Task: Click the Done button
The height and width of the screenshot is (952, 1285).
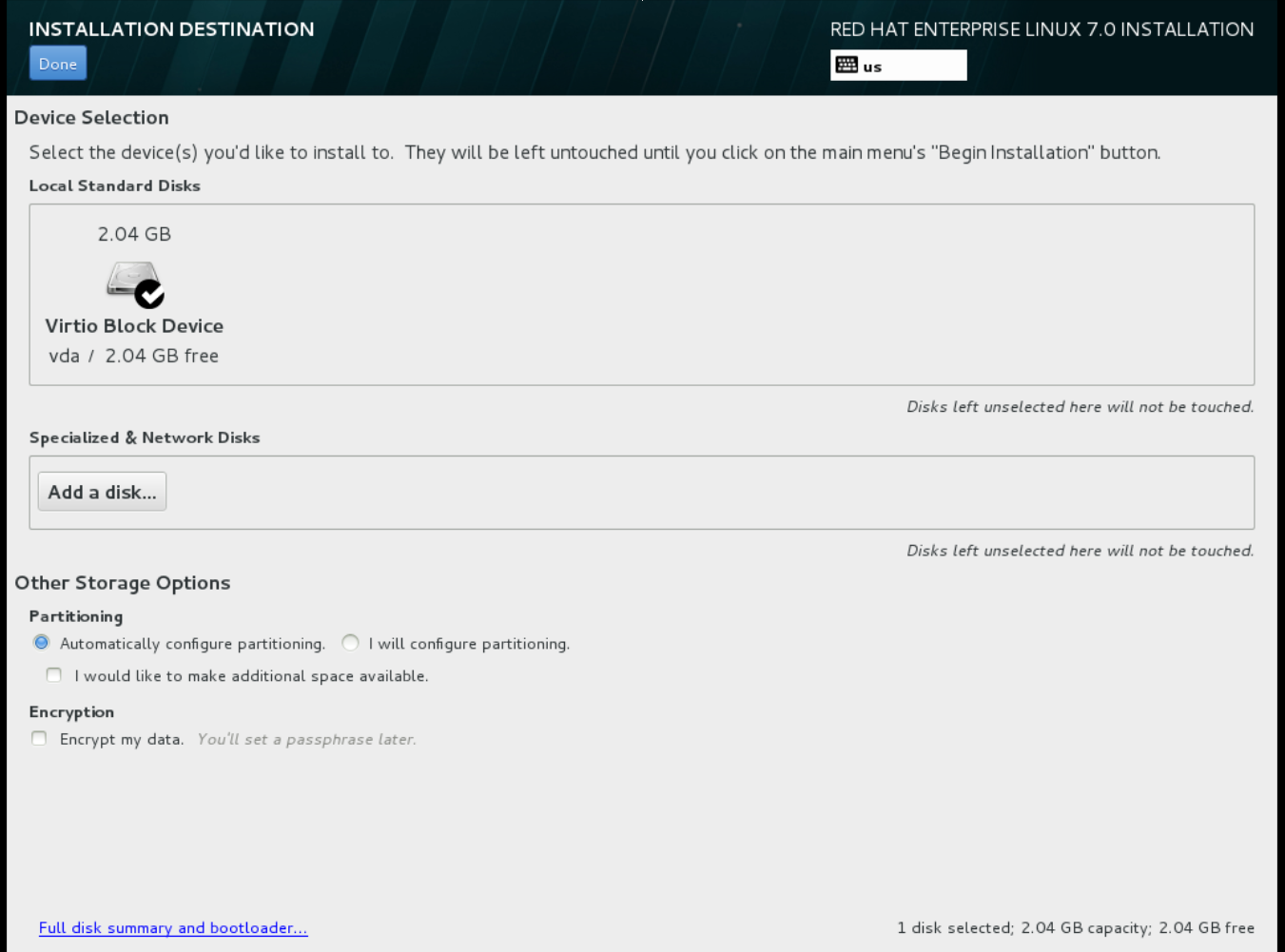Action: [x=58, y=64]
